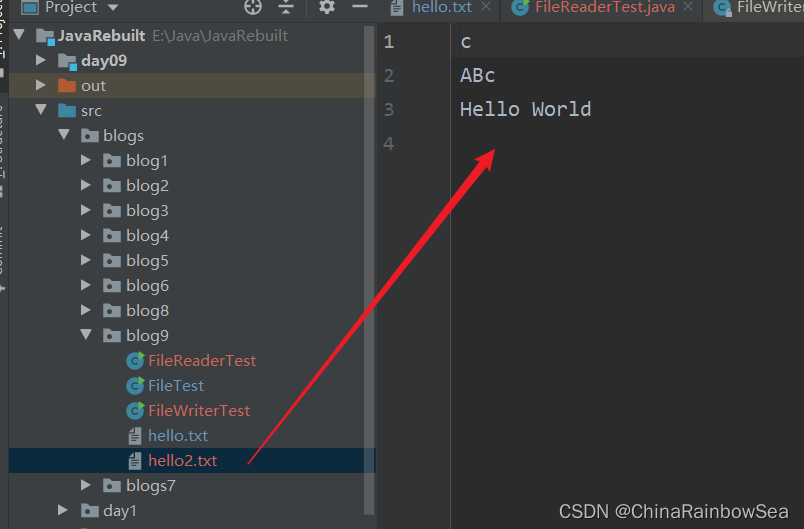The width and height of the screenshot is (804, 529).
Task: Click the blog8 package folder icon
Action: (x=112, y=311)
